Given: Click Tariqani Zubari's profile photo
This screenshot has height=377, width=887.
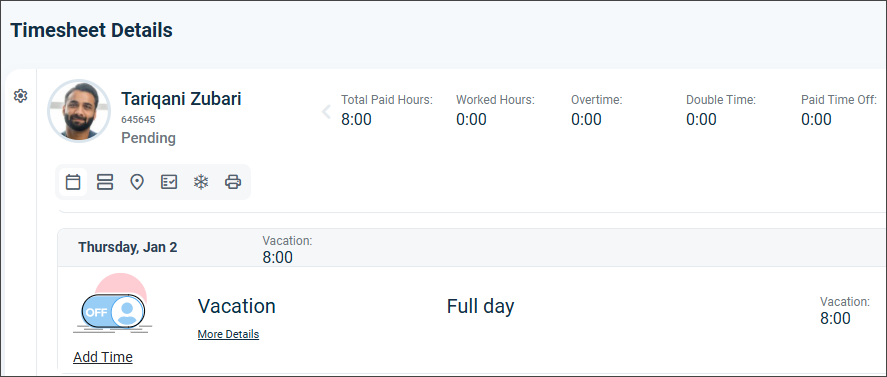Looking at the screenshot, I should [x=79, y=110].
